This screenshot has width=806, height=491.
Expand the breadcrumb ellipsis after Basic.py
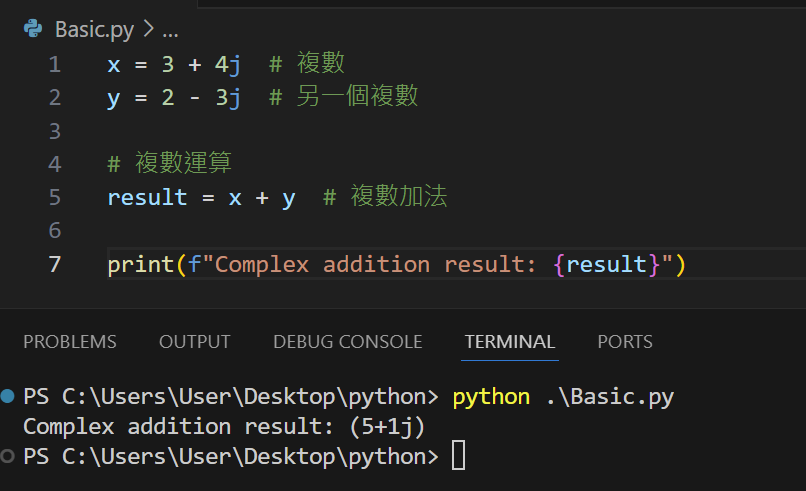[170, 35]
